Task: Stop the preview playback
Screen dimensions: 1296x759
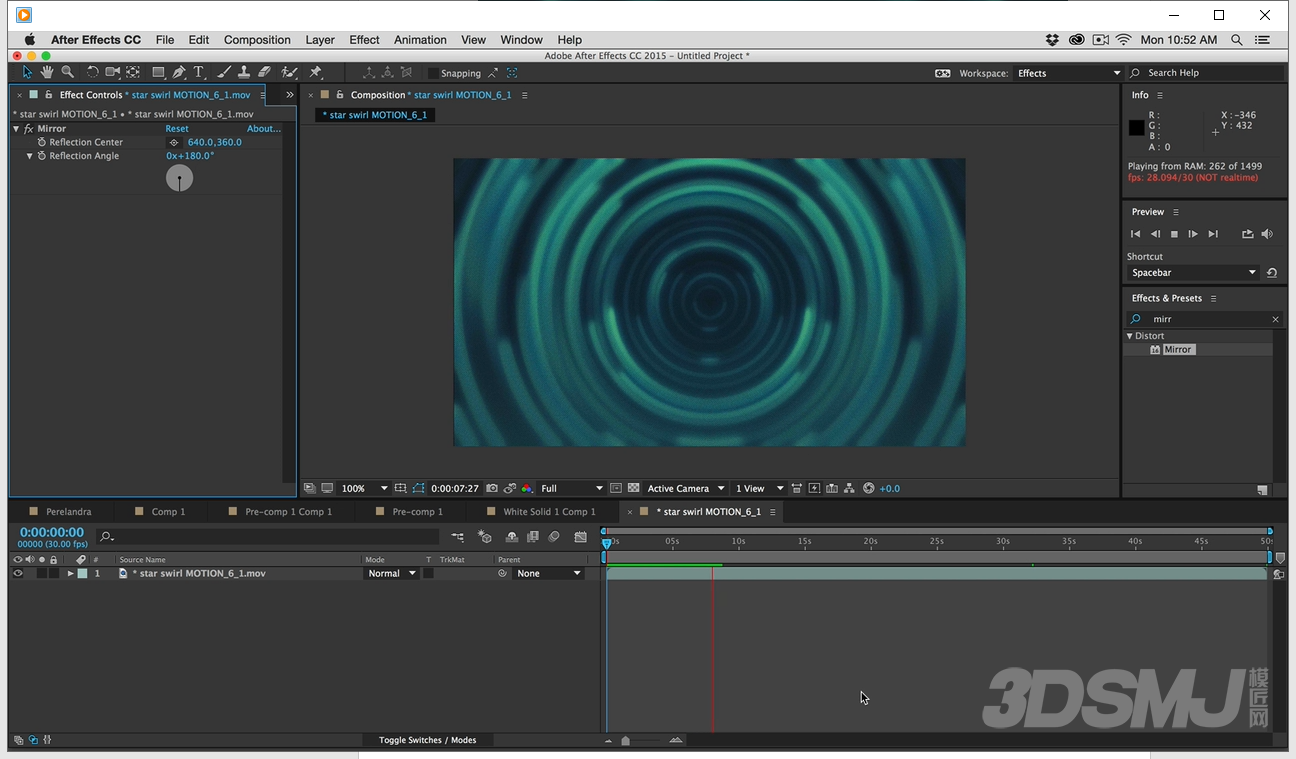Action: [1174, 234]
